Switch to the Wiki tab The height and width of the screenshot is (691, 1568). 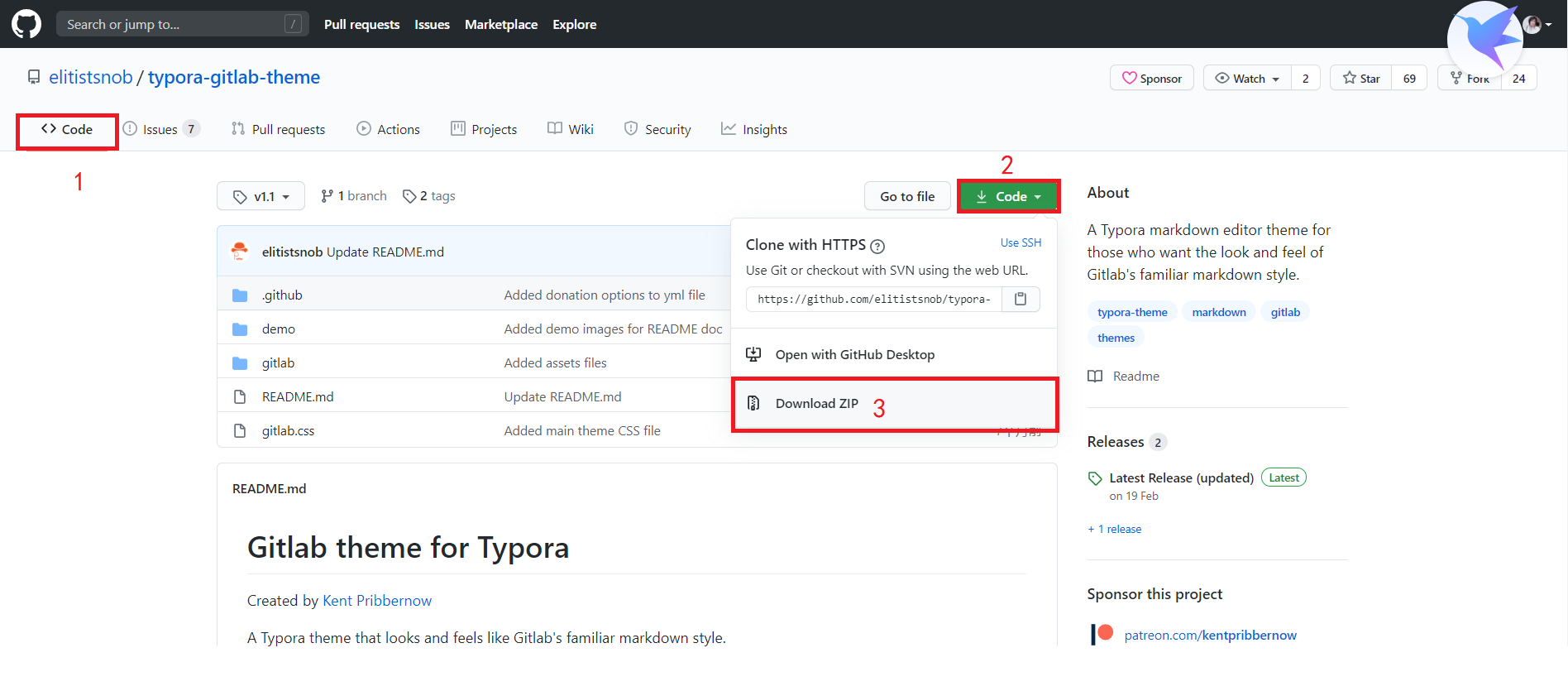[x=571, y=129]
